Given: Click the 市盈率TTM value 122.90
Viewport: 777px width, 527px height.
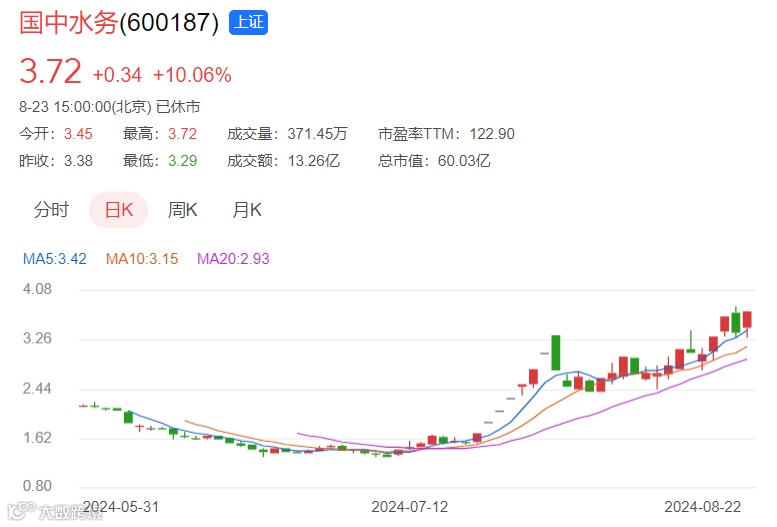Looking at the screenshot, I should point(492,133).
